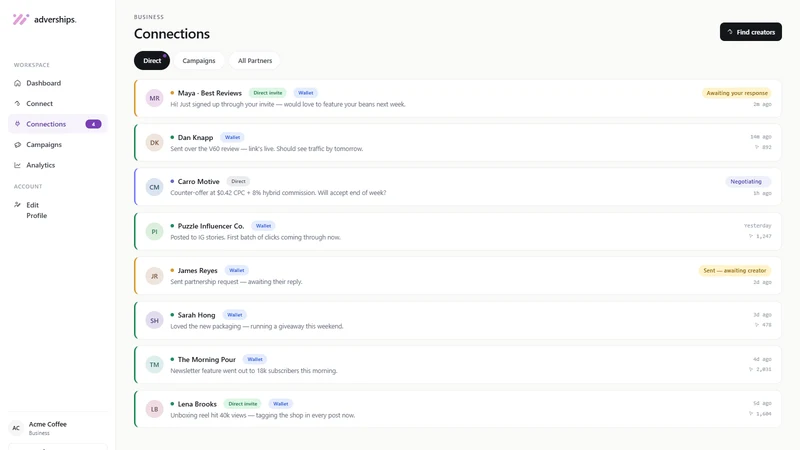
Task: Click the AC avatar for Acme Coffee
Action: [x=16, y=428]
